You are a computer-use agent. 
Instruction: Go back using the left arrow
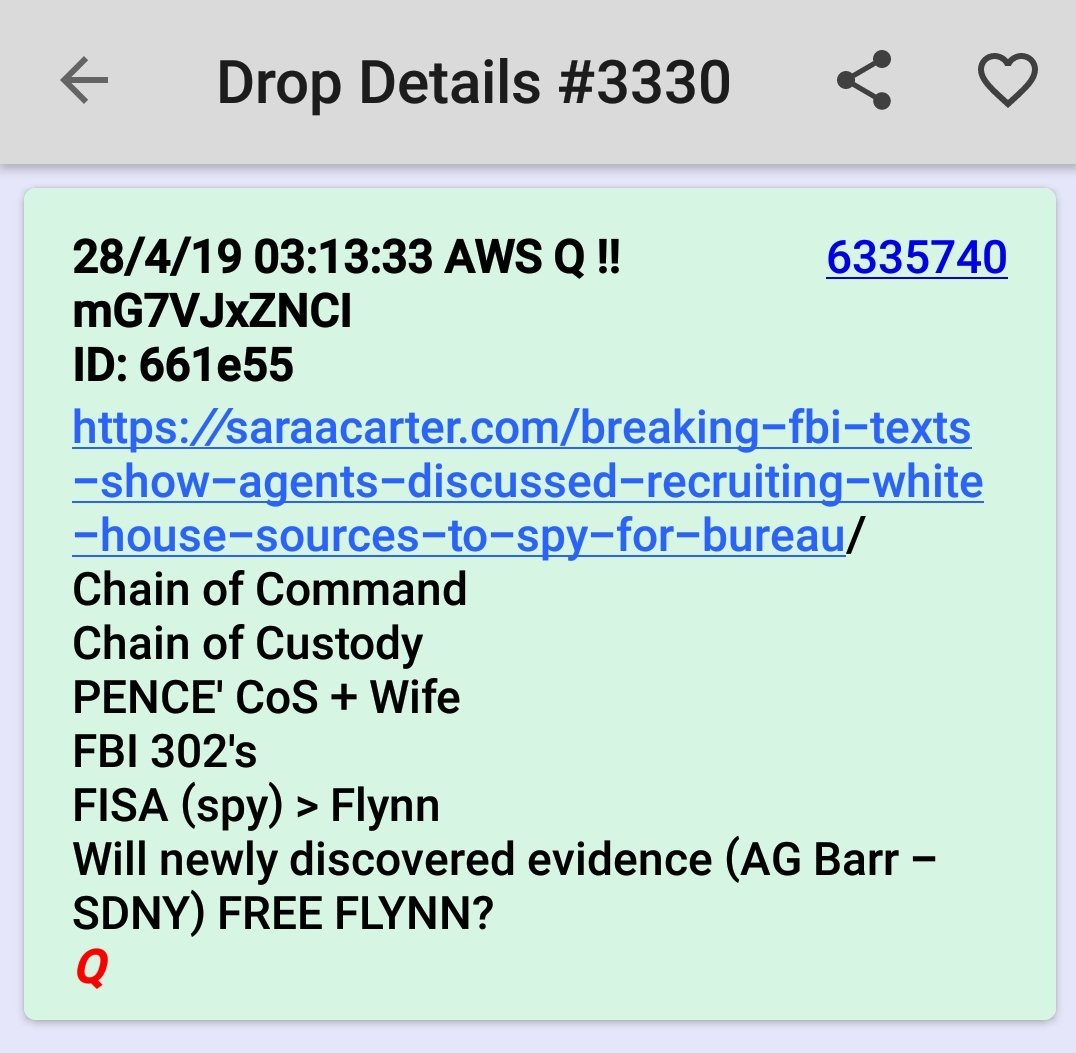click(x=84, y=80)
